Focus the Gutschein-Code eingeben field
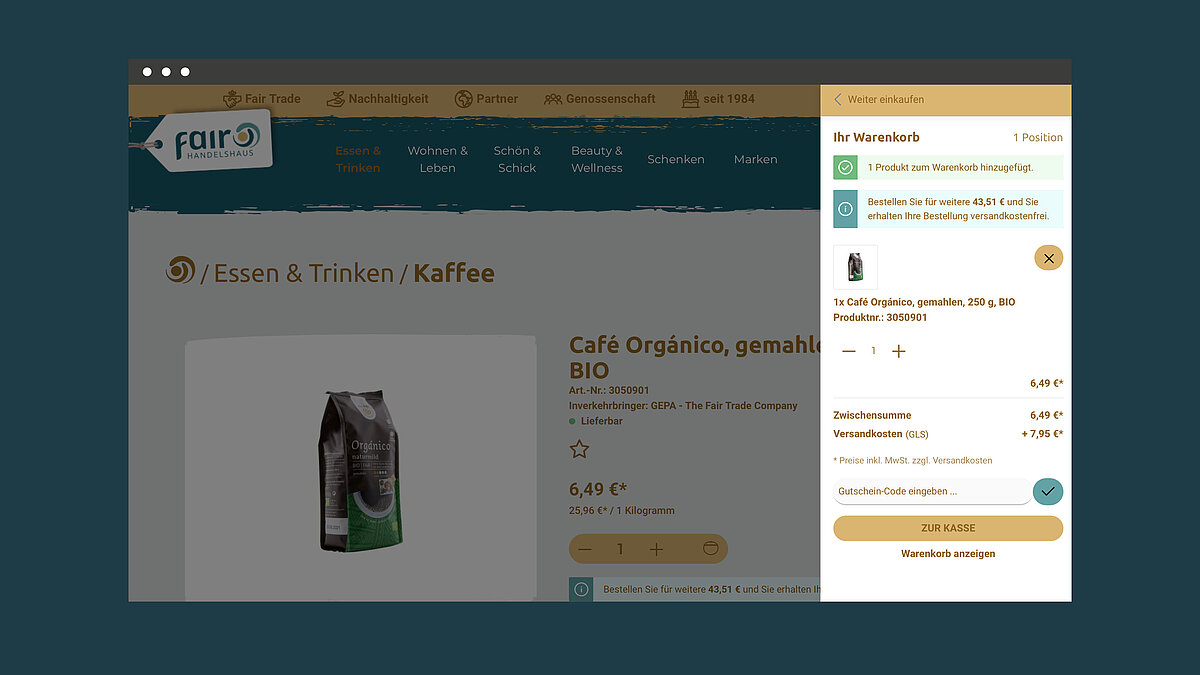Viewport: 1200px width, 675px height. pyautogui.click(x=932, y=491)
